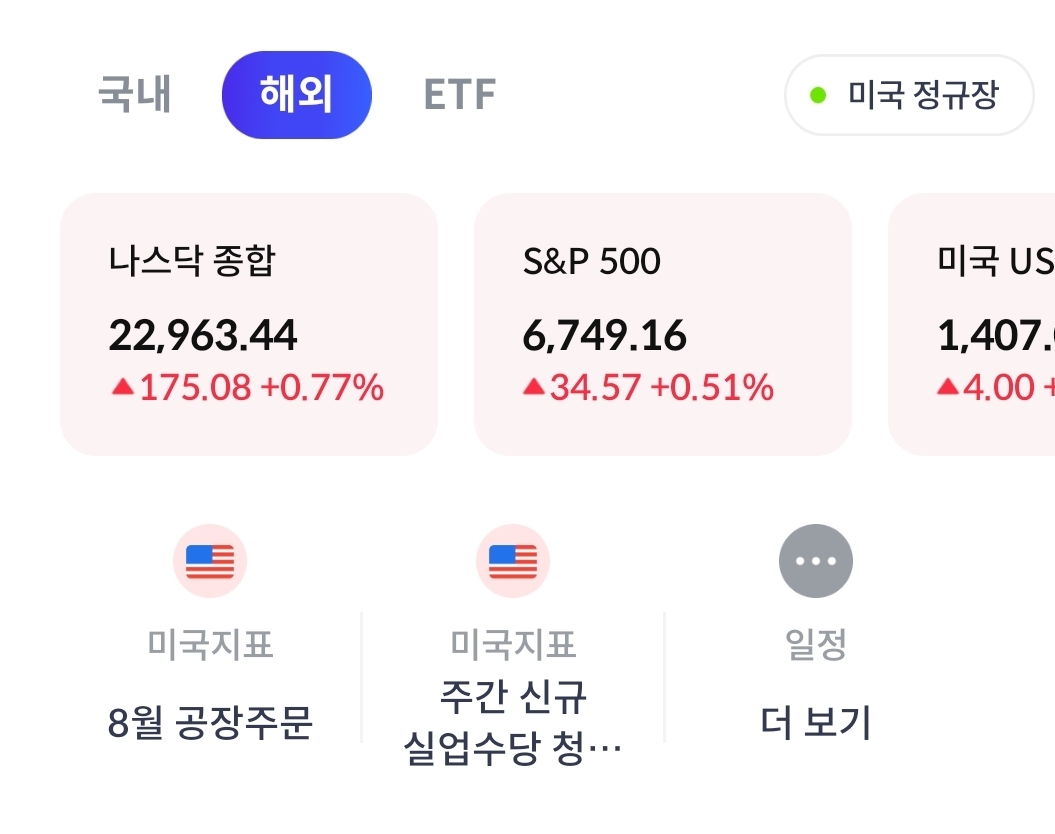Open the S&P 500 index card
This screenshot has width=1055, height=834.
662,324
